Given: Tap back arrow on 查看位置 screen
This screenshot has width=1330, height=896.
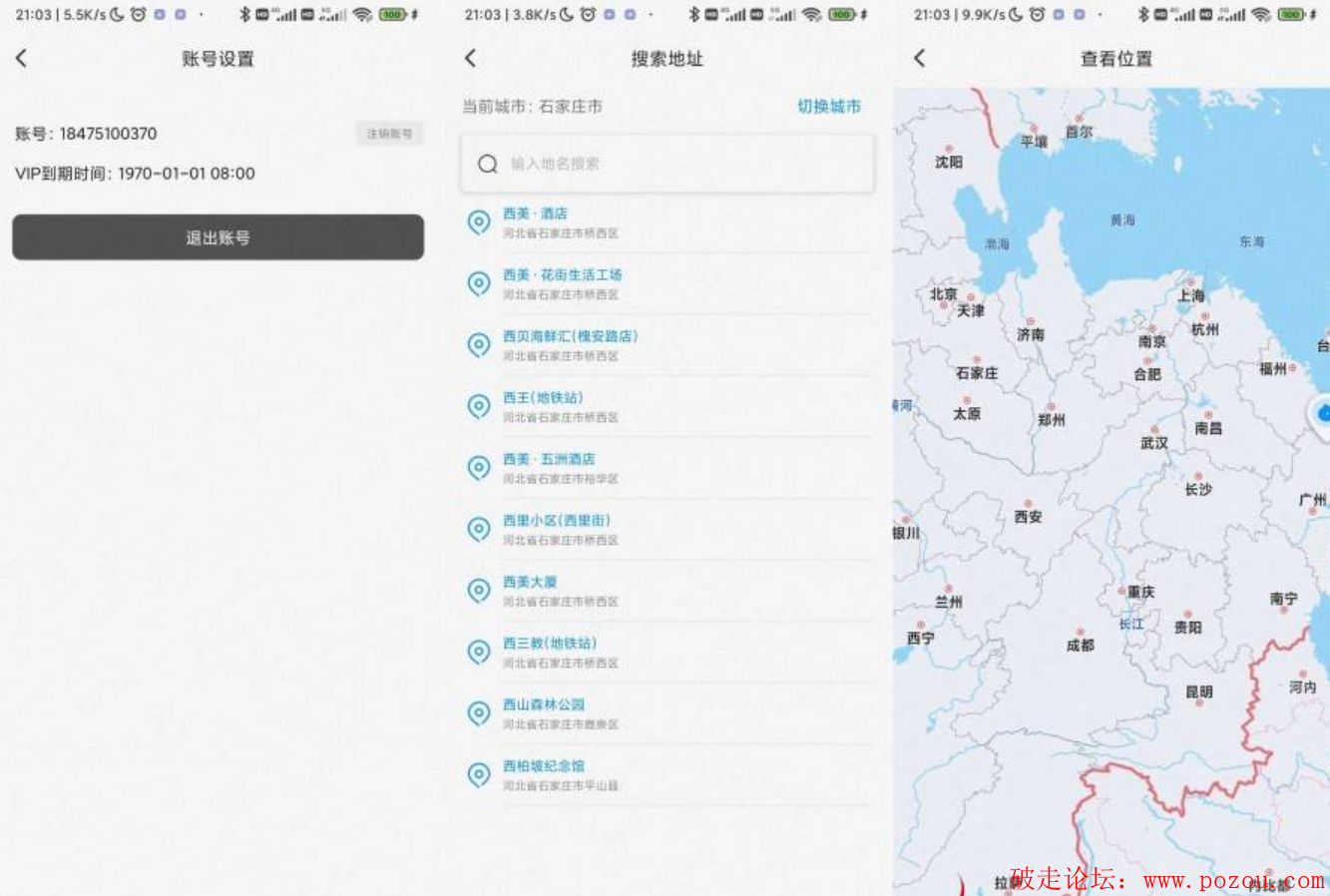Looking at the screenshot, I should [920, 59].
